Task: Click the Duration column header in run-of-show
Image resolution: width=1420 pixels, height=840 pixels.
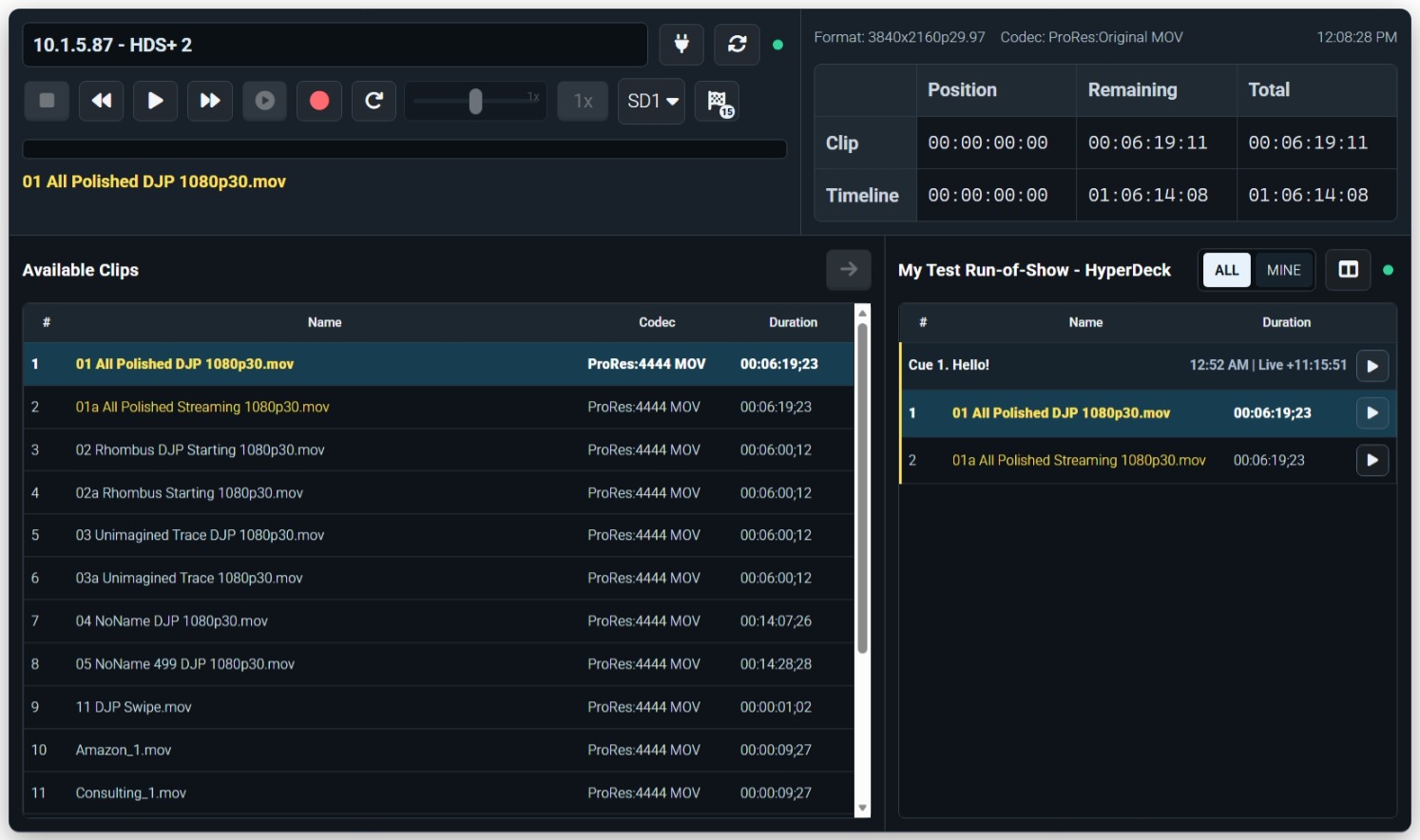Action: click(1286, 323)
